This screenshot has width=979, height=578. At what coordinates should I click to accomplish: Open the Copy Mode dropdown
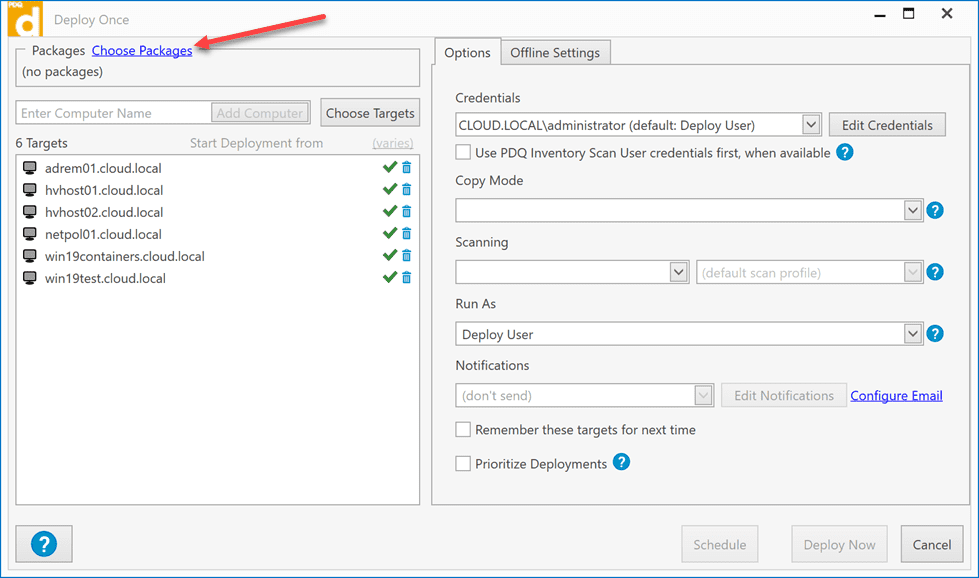pyautogui.click(x=911, y=210)
